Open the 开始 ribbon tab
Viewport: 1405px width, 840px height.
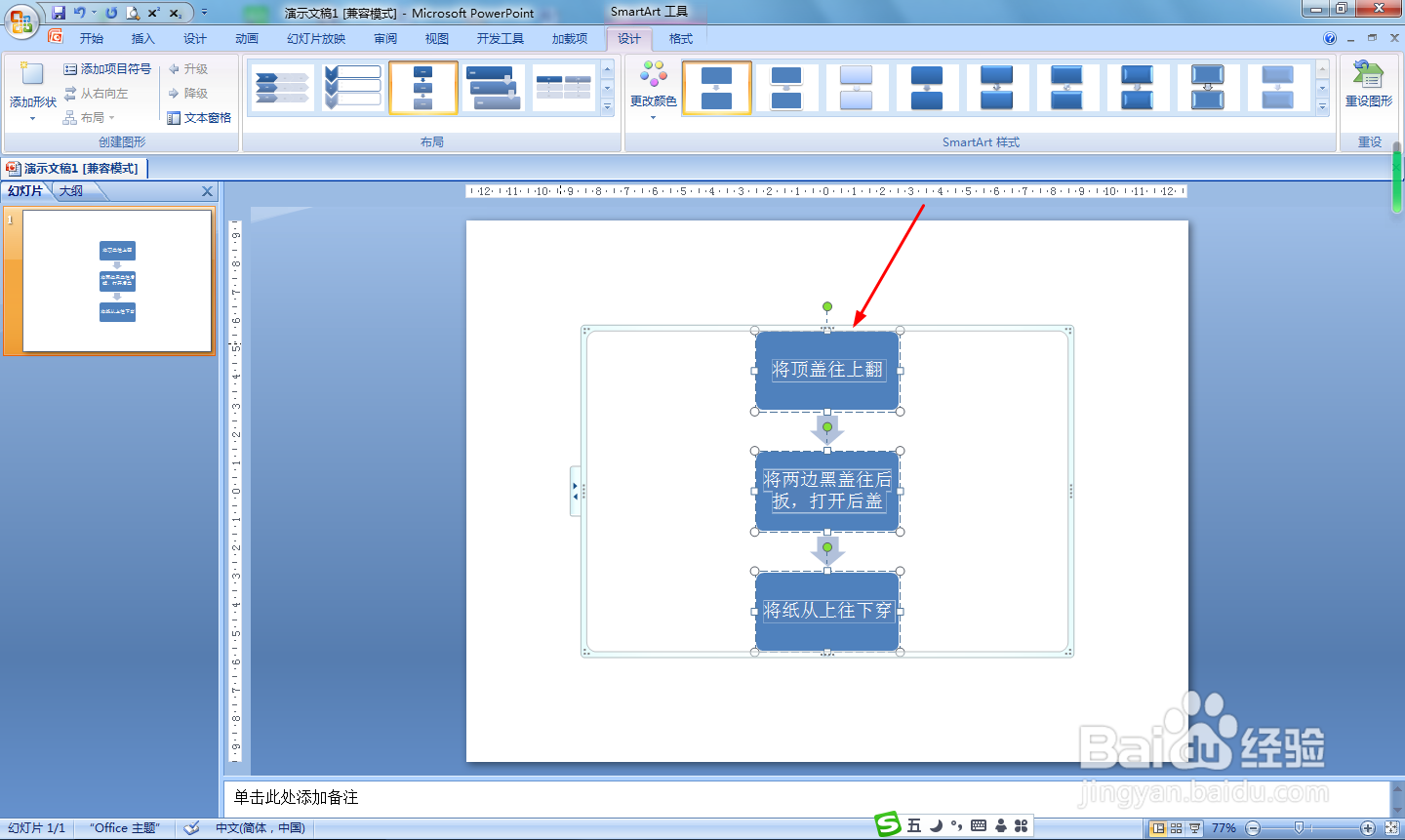pos(92,38)
